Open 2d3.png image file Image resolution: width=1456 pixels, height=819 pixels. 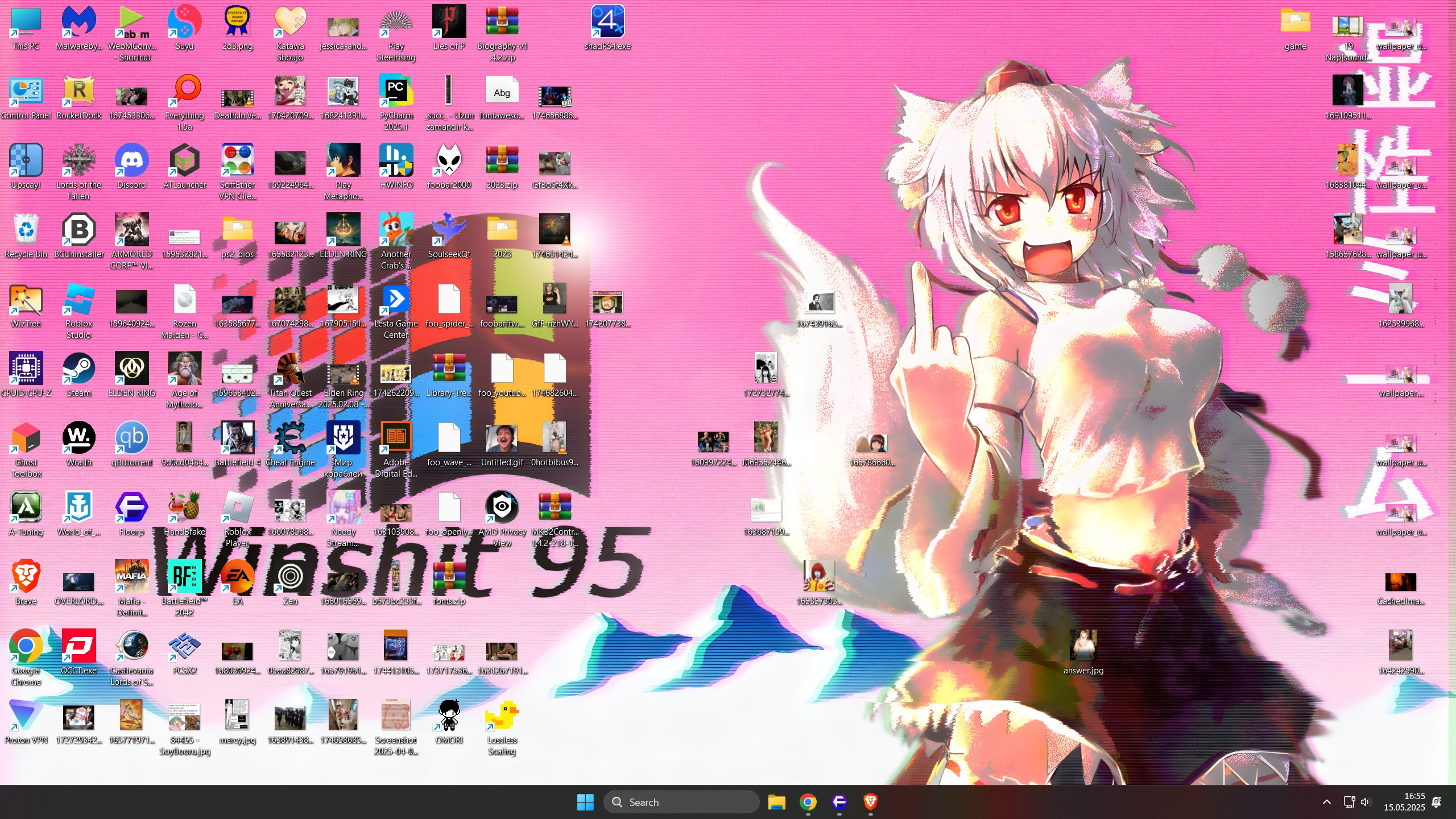238,28
